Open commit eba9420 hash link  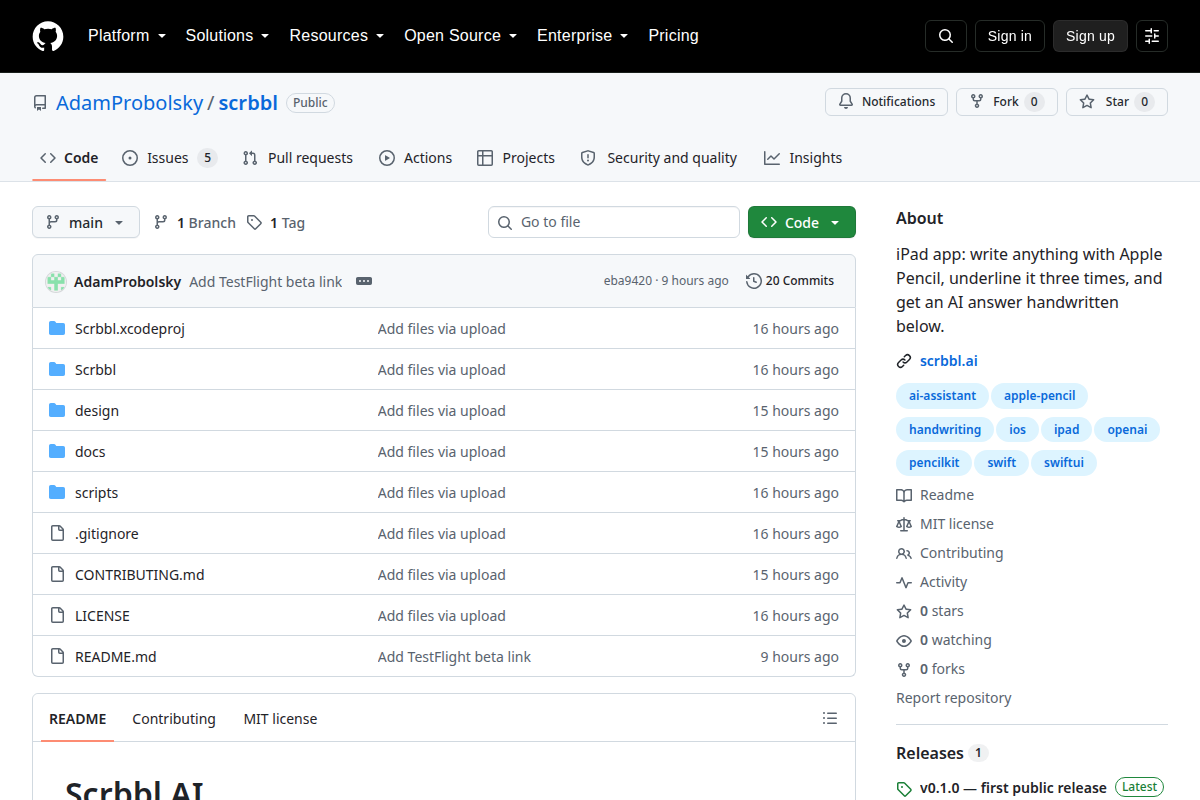click(628, 281)
